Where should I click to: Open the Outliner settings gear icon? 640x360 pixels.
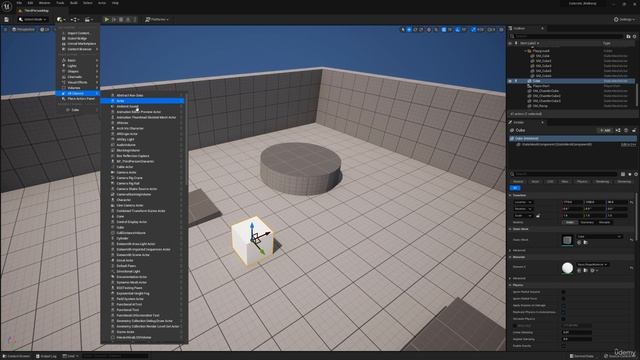pos(634,36)
